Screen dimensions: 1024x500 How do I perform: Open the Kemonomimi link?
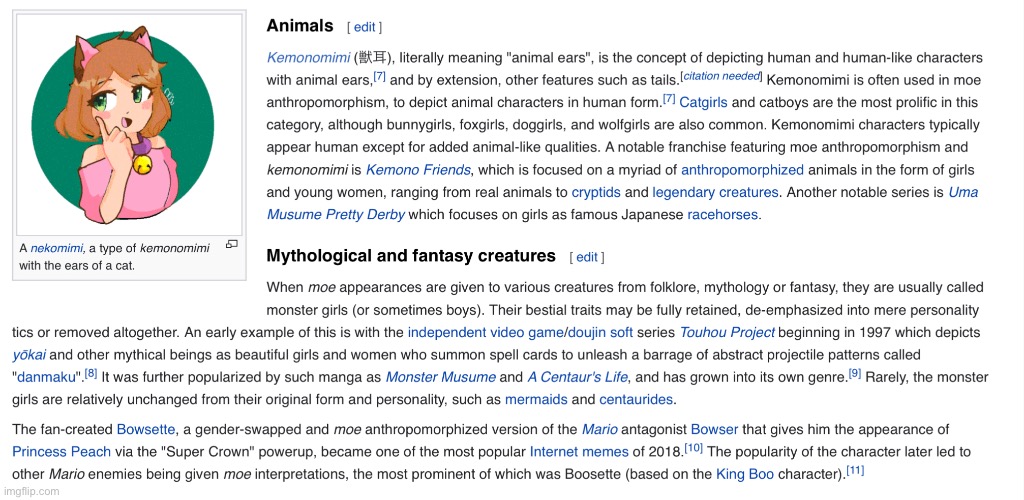point(308,57)
